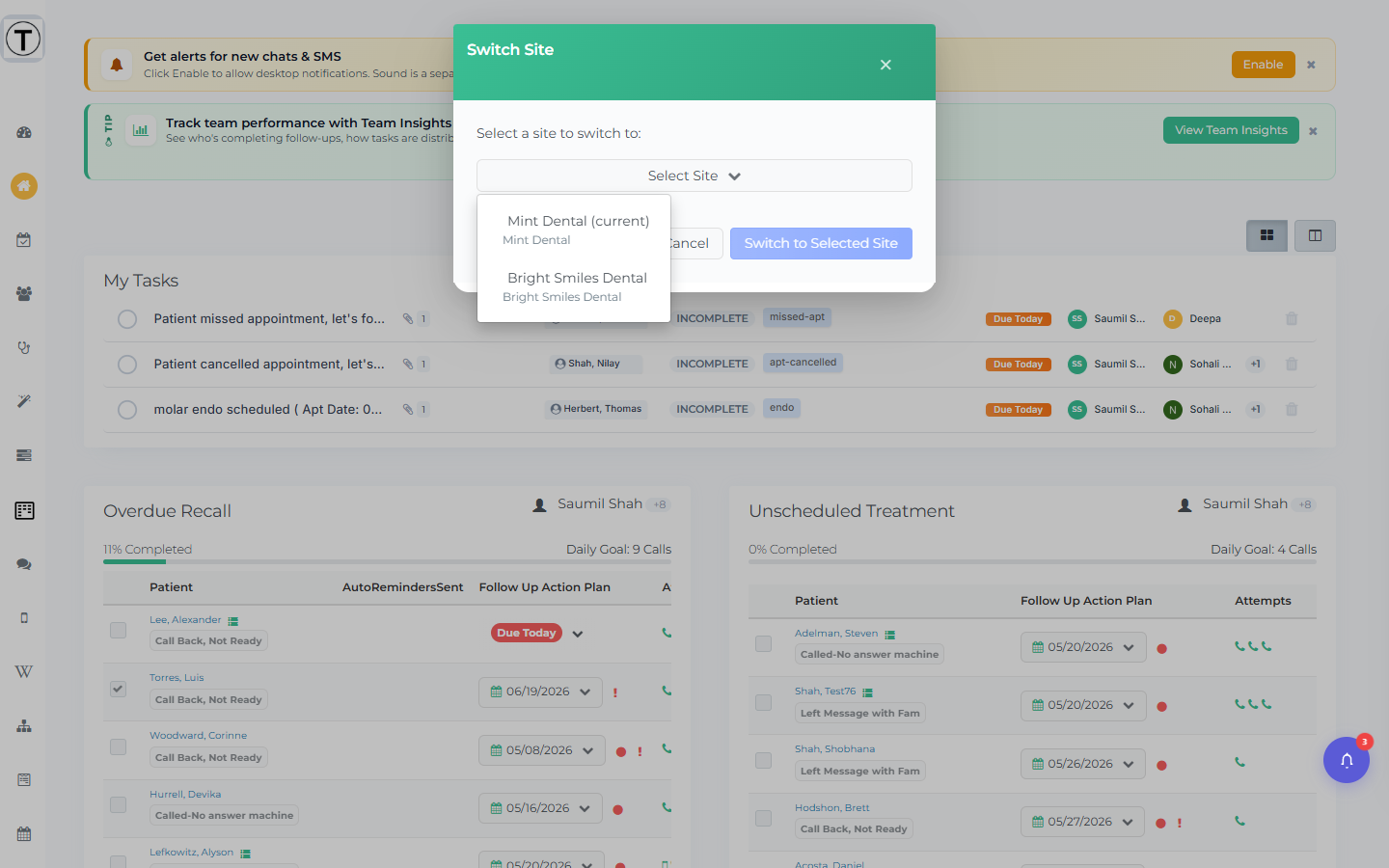Image resolution: width=1389 pixels, height=868 pixels.
Task: Click the View Team Insights button
Action: (1231, 130)
